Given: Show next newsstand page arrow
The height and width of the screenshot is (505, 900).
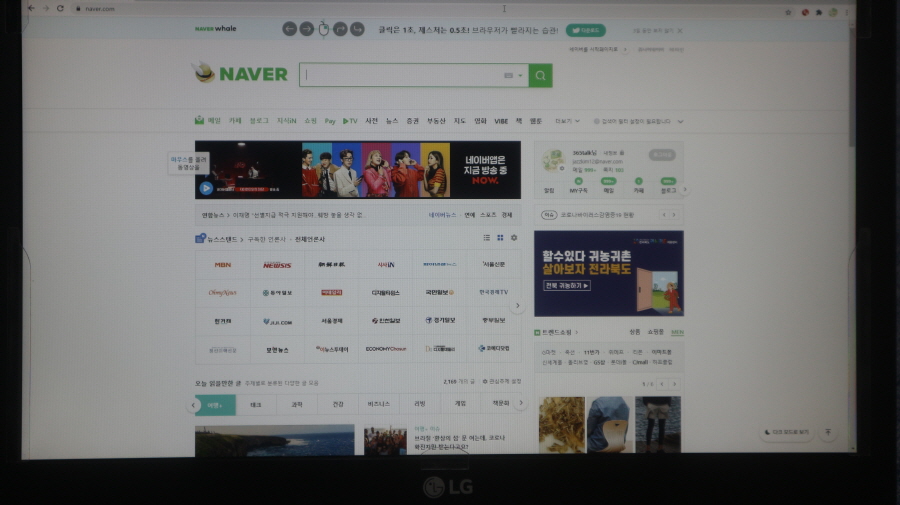Looking at the screenshot, I should (x=517, y=306).
